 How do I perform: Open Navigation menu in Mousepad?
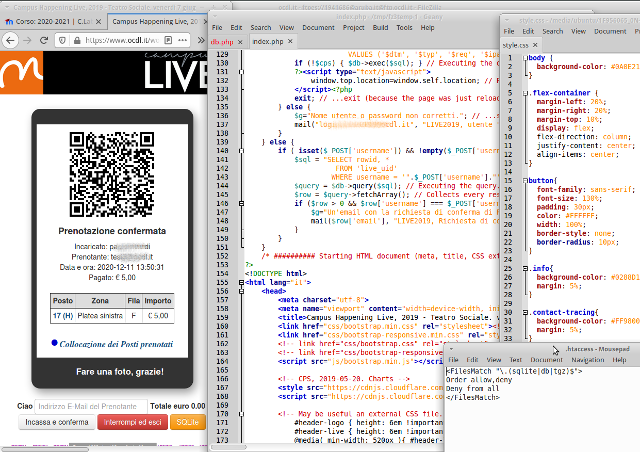(588, 360)
